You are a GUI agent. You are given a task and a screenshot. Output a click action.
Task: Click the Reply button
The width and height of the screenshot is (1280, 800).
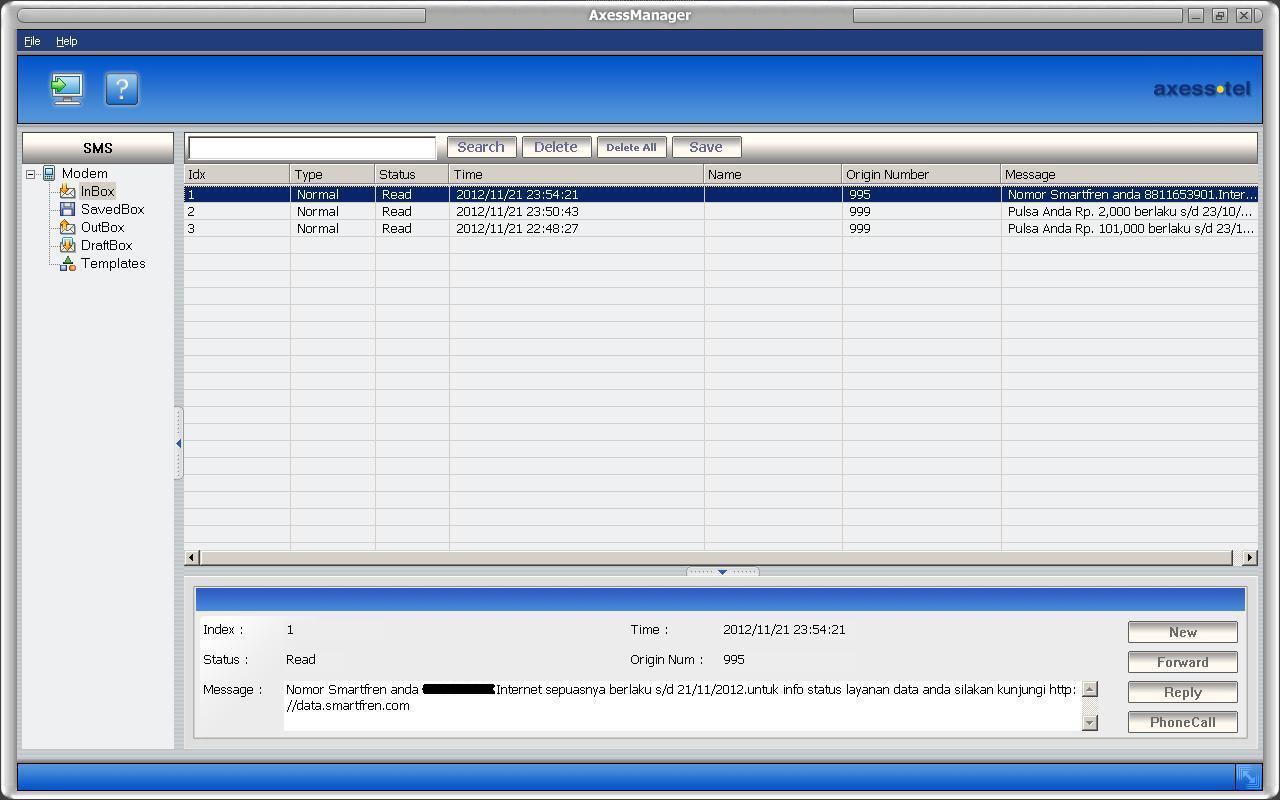(1182, 692)
